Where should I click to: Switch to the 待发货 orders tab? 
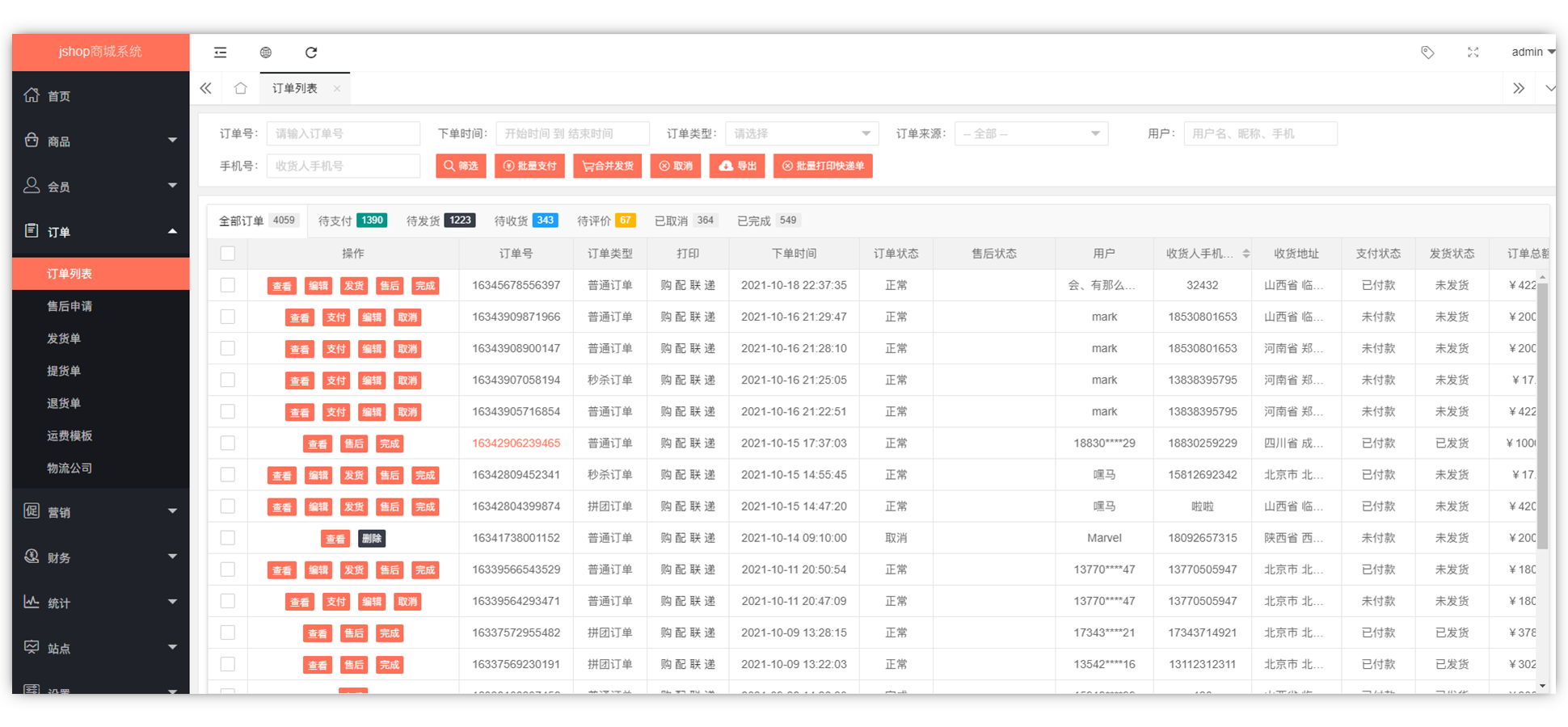click(x=440, y=221)
